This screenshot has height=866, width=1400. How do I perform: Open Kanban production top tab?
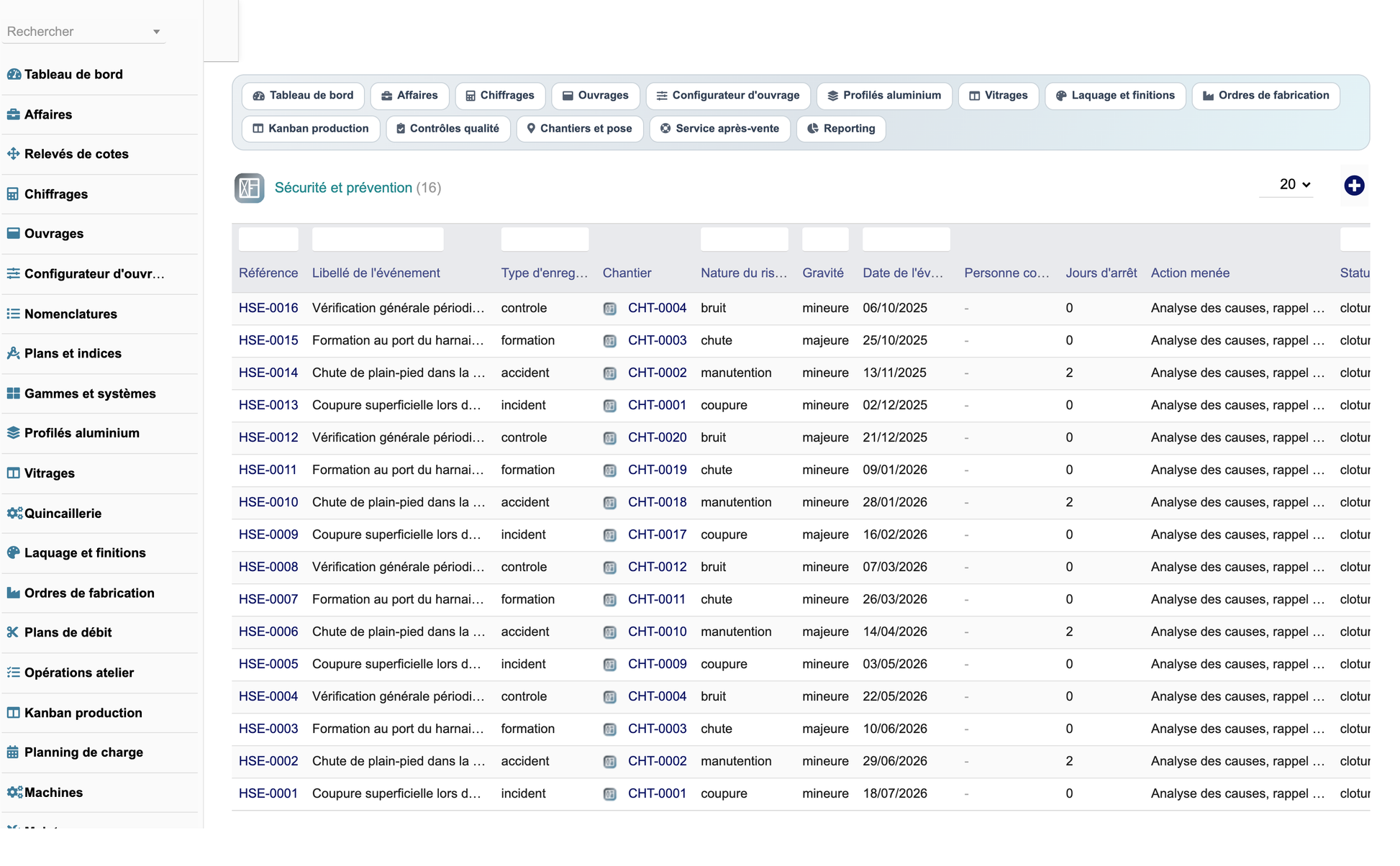pos(311,129)
